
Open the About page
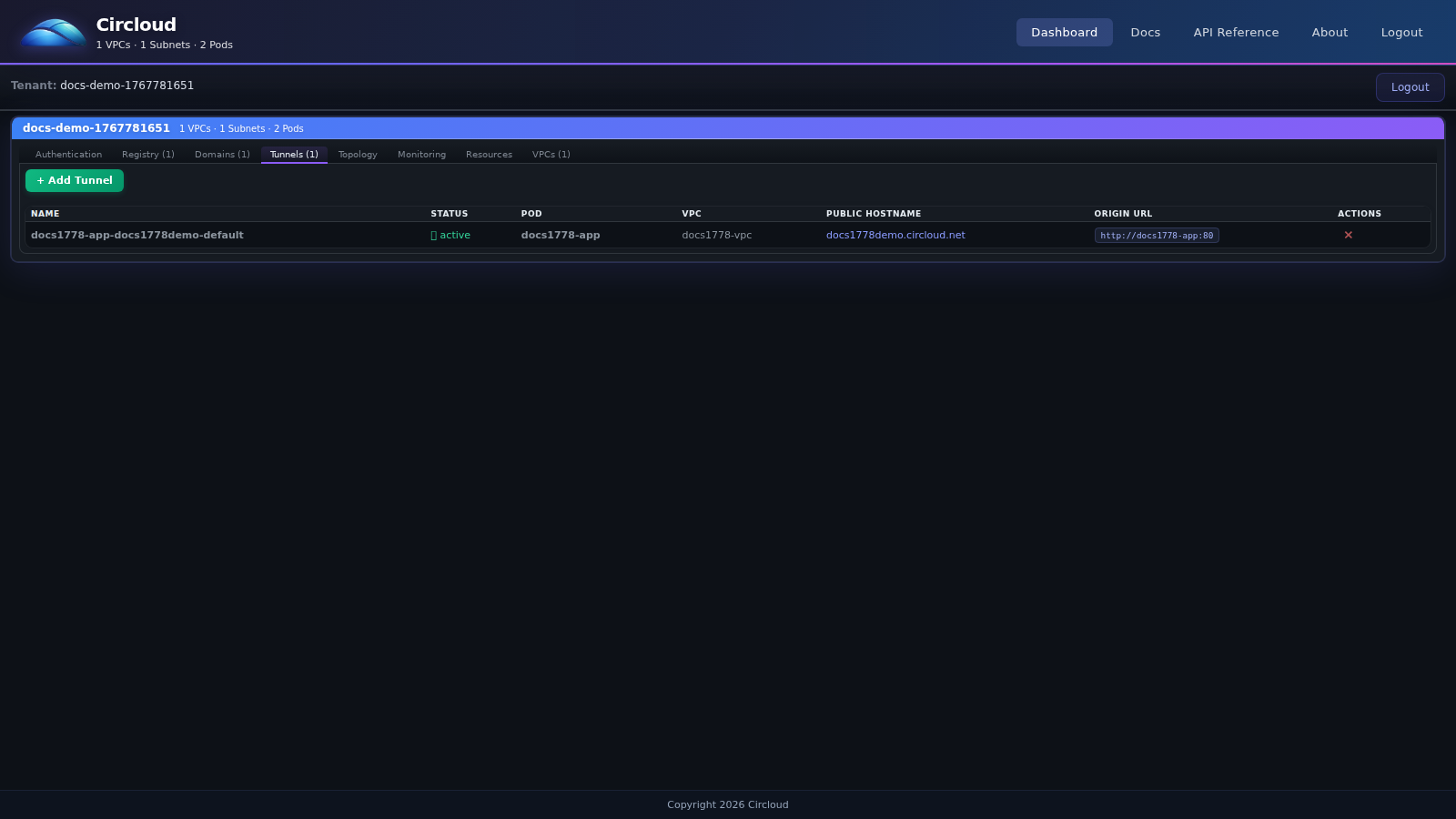coord(1329,33)
